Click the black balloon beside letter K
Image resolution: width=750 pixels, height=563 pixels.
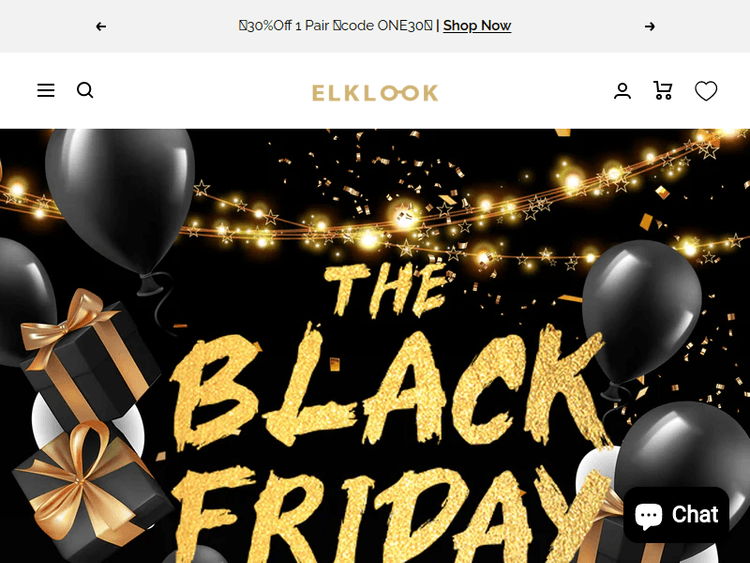(641, 311)
